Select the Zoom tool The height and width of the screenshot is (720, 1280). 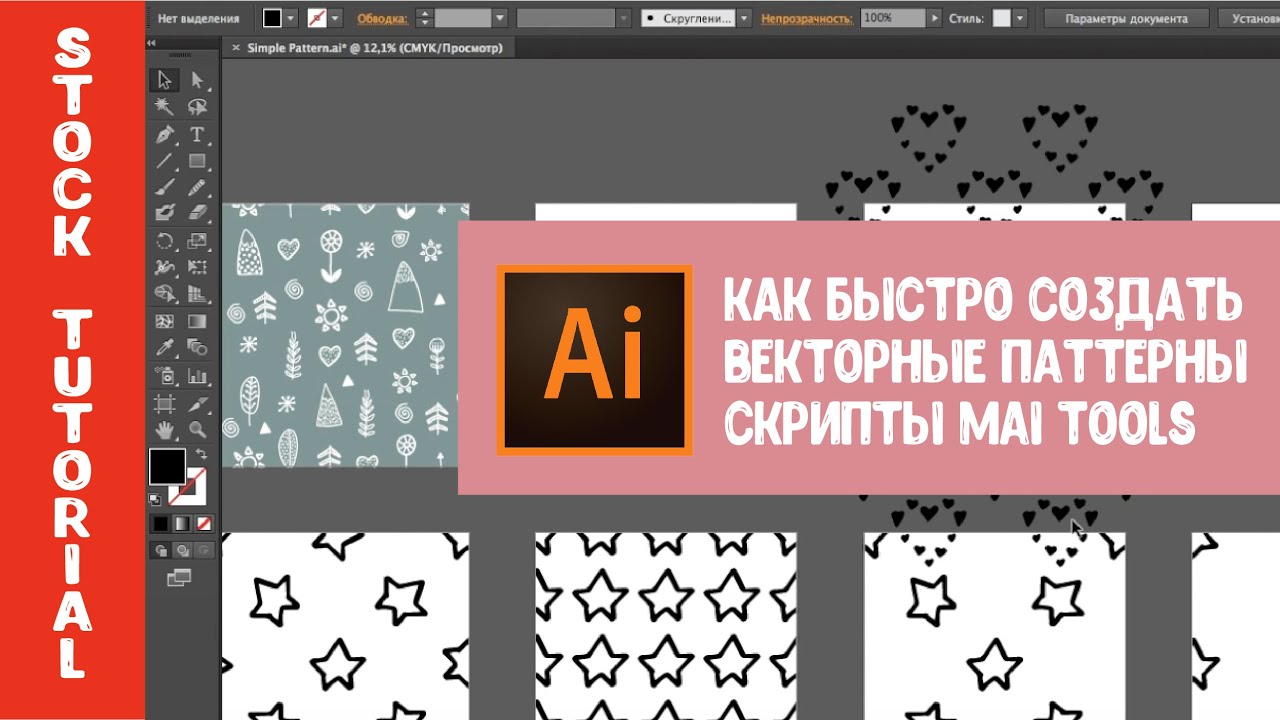tap(197, 429)
